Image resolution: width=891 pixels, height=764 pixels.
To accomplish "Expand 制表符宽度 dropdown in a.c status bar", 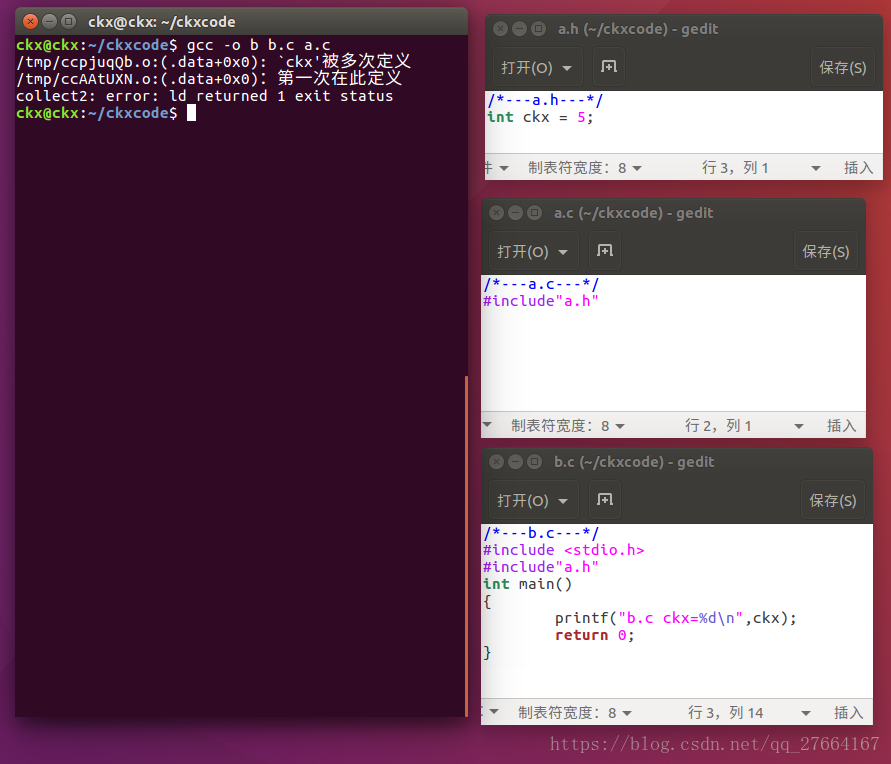I will (x=568, y=426).
